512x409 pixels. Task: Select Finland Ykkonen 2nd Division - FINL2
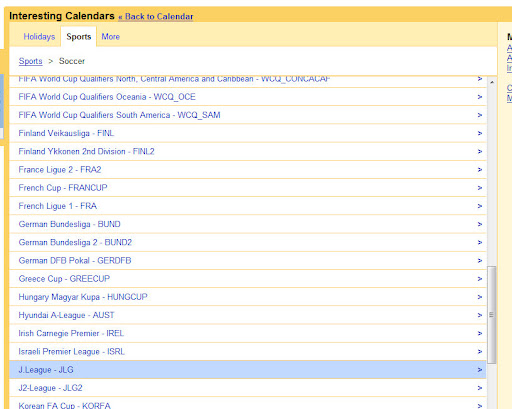(x=248, y=151)
